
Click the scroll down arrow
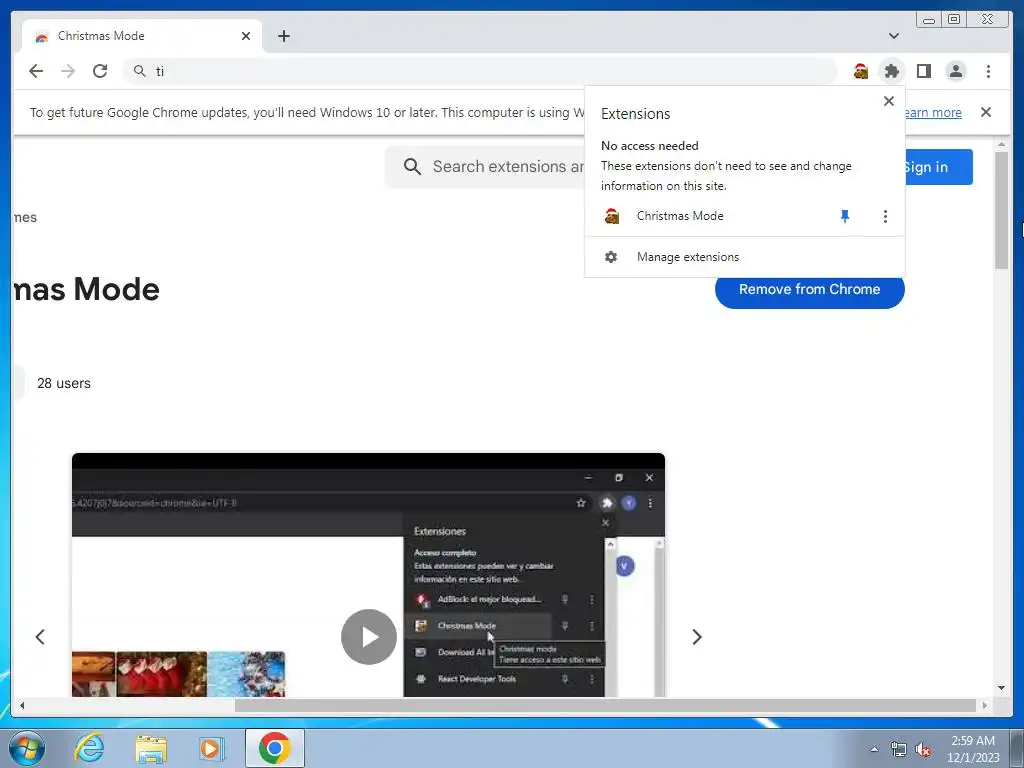[1001, 688]
